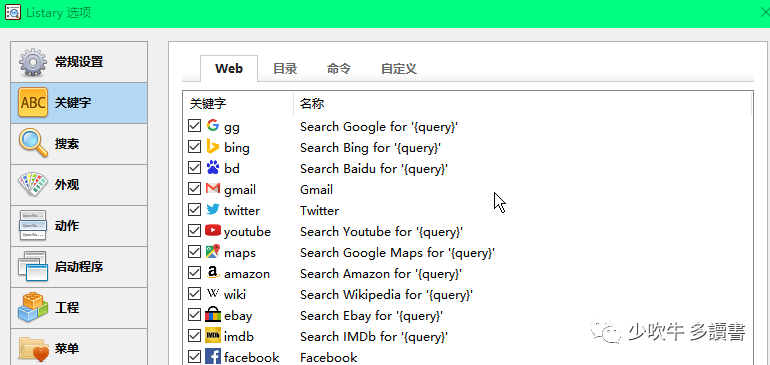This screenshot has height=365, width=770.
Task: Open the 搜索 settings section
Action: click(x=79, y=144)
